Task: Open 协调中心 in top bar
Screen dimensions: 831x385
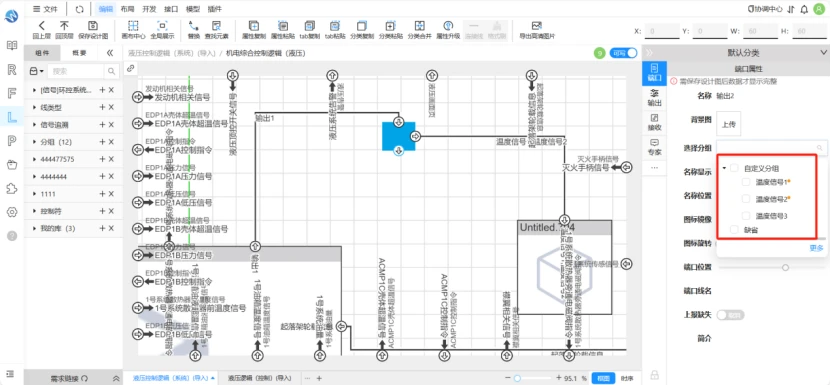Action: pyautogui.click(x=764, y=9)
